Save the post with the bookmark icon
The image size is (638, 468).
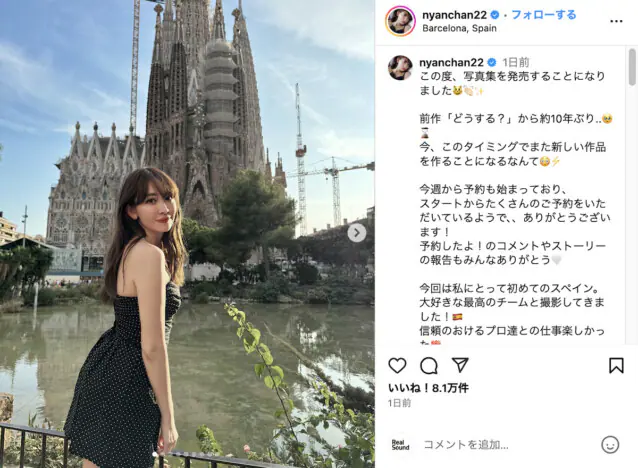coord(616,365)
